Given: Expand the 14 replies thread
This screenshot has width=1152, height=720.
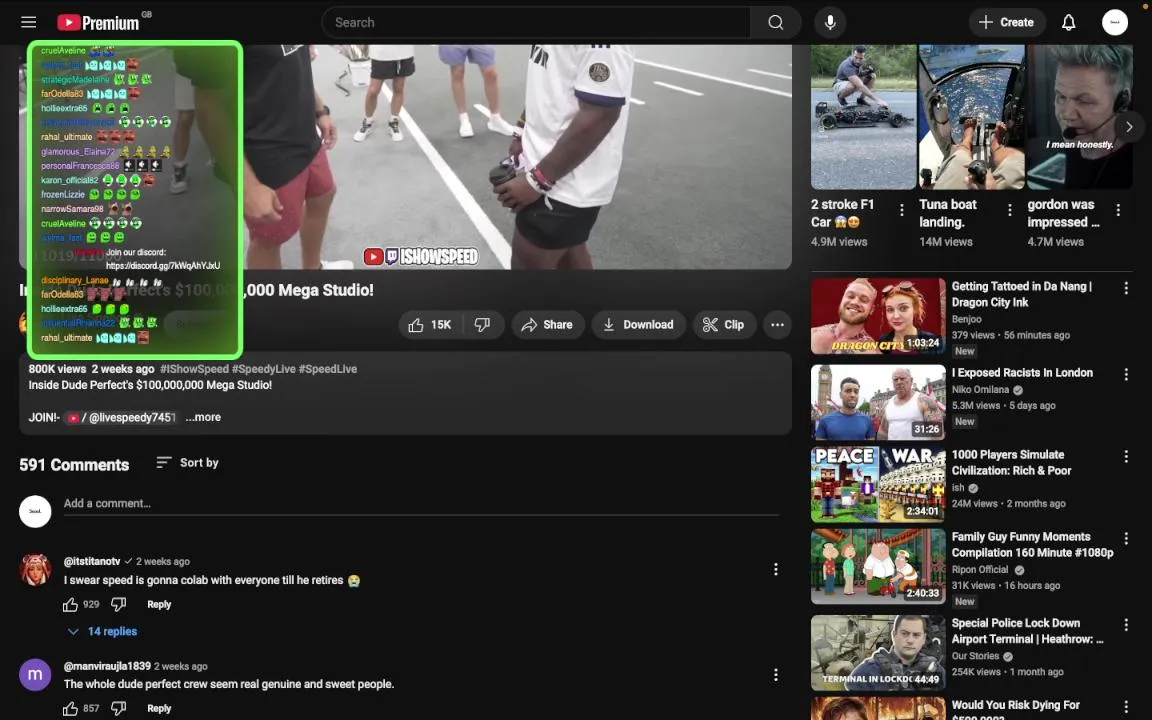Looking at the screenshot, I should [102, 631].
